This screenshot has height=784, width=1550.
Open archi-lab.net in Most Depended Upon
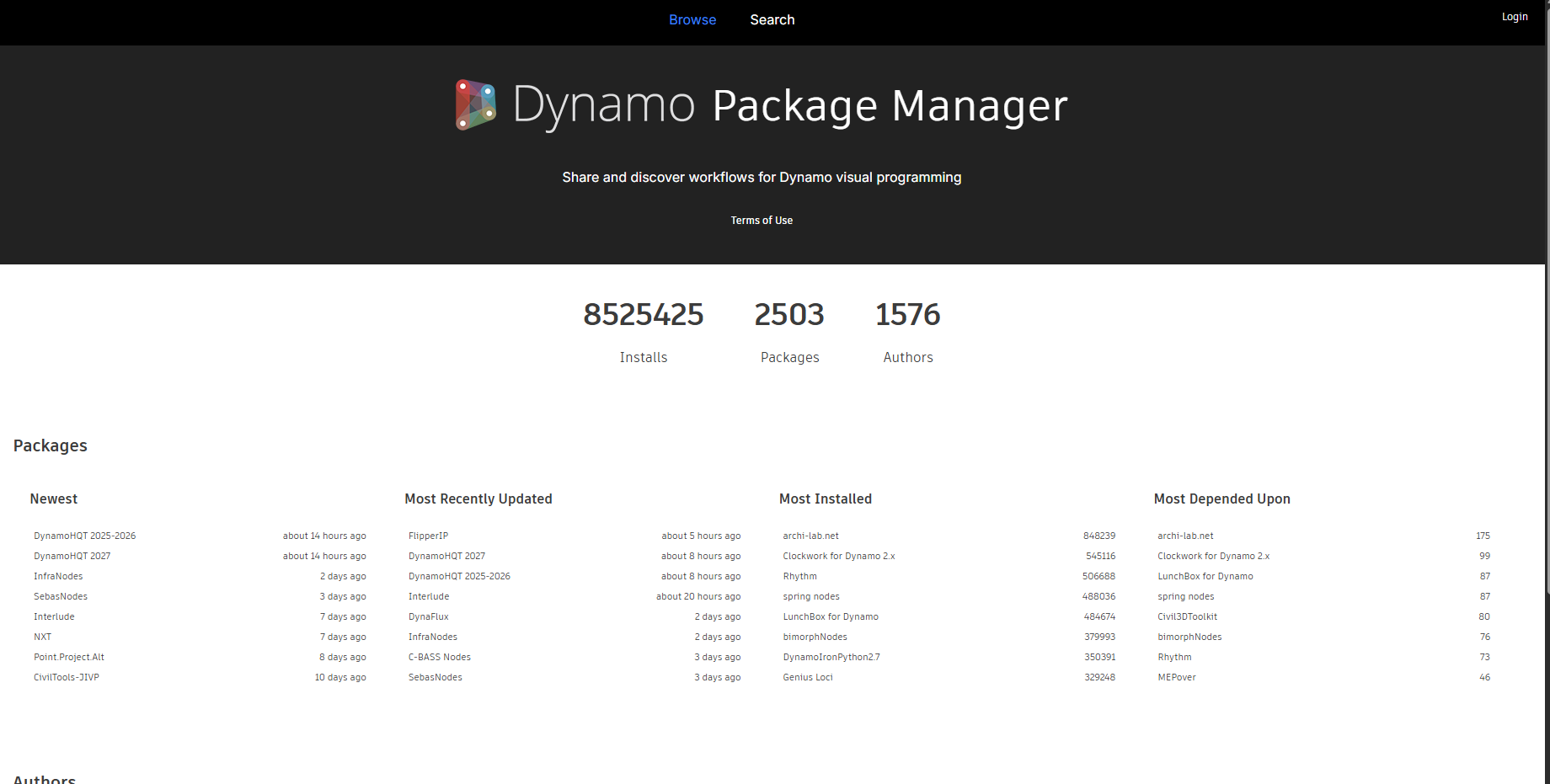pyautogui.click(x=1185, y=536)
